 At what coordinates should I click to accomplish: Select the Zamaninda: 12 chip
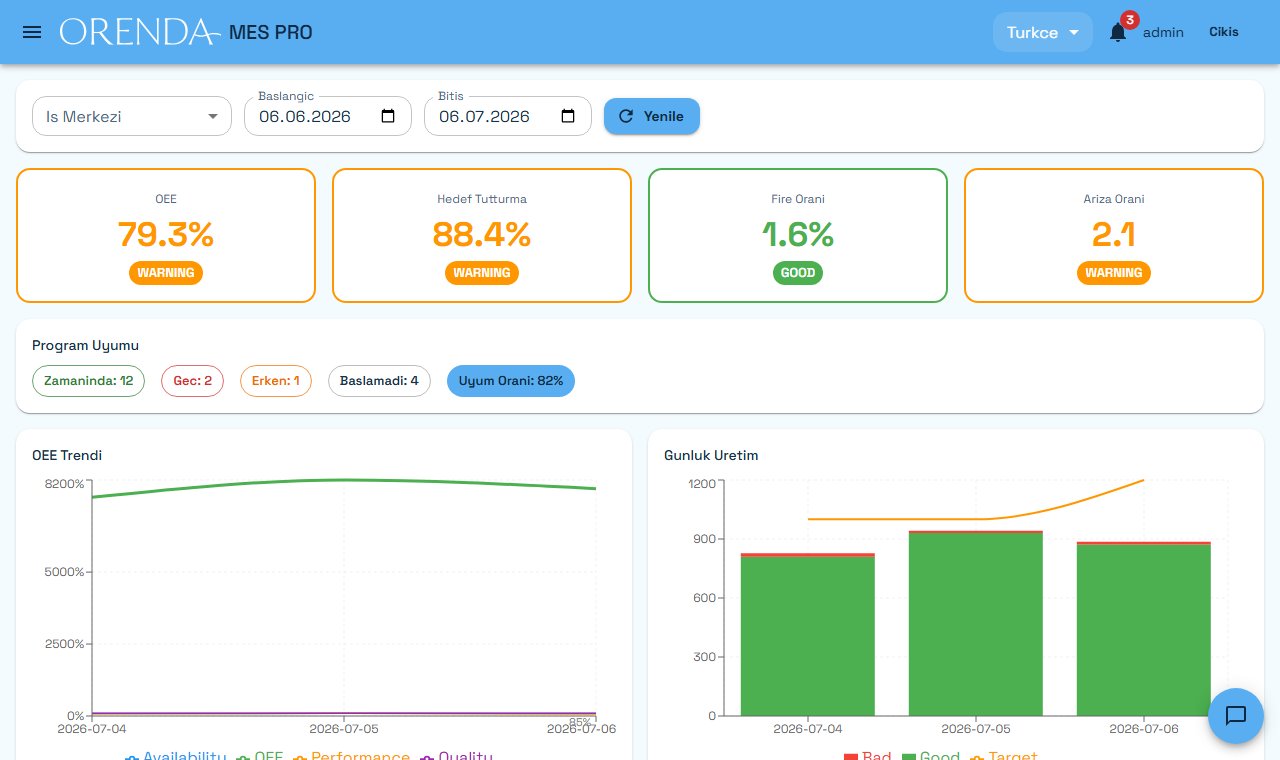(x=88, y=381)
